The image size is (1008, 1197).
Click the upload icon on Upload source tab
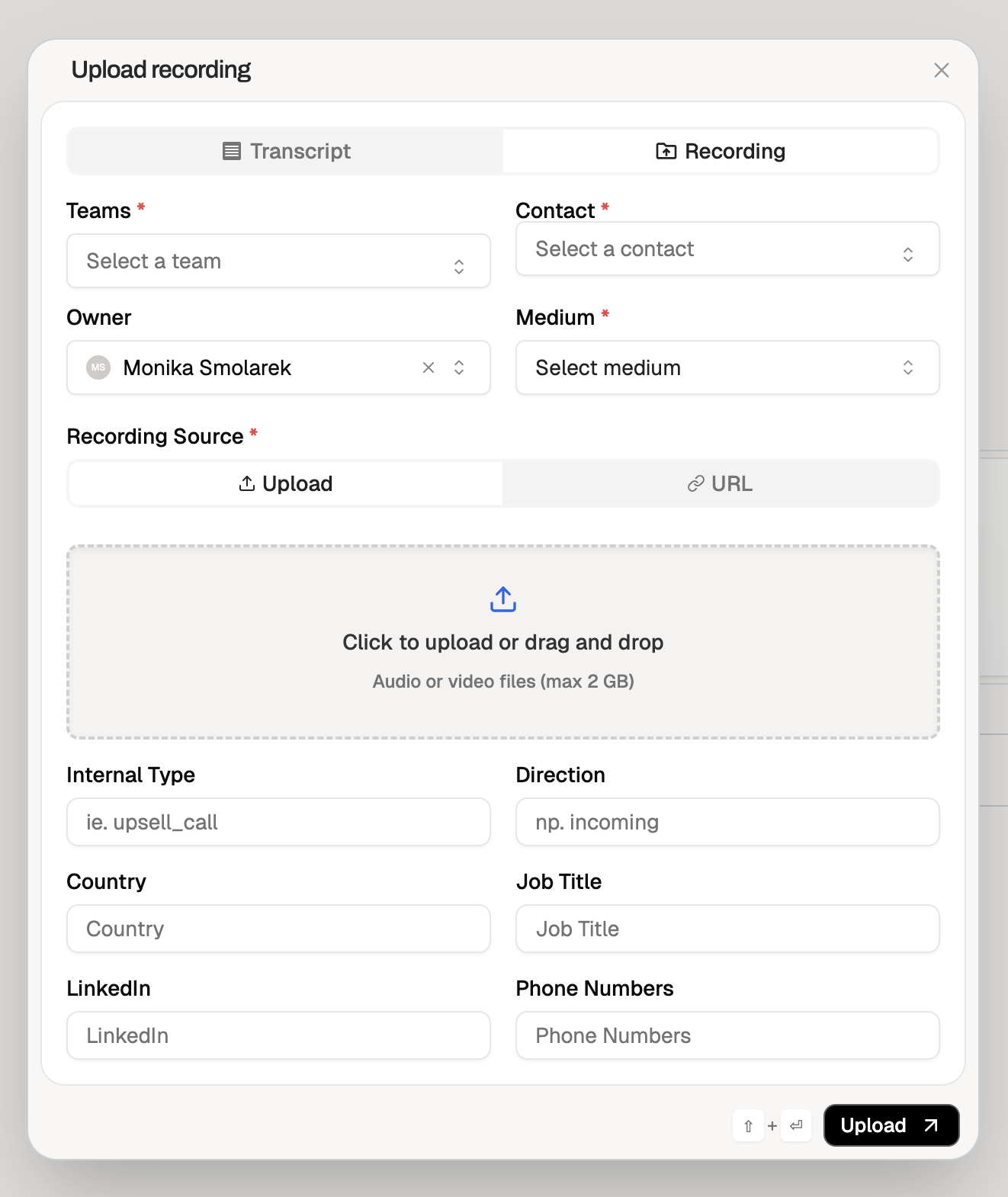pyautogui.click(x=246, y=483)
